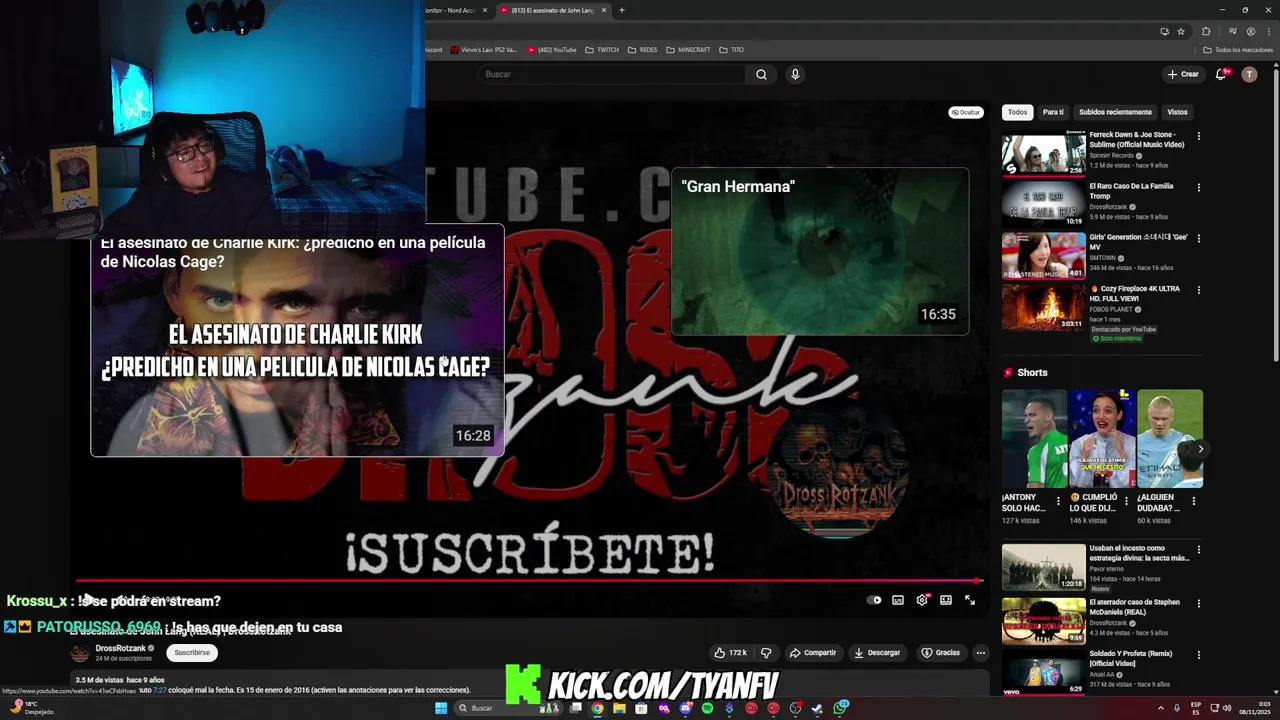Open Todos los marcadores folder
1280x720 pixels.
[1236, 49]
